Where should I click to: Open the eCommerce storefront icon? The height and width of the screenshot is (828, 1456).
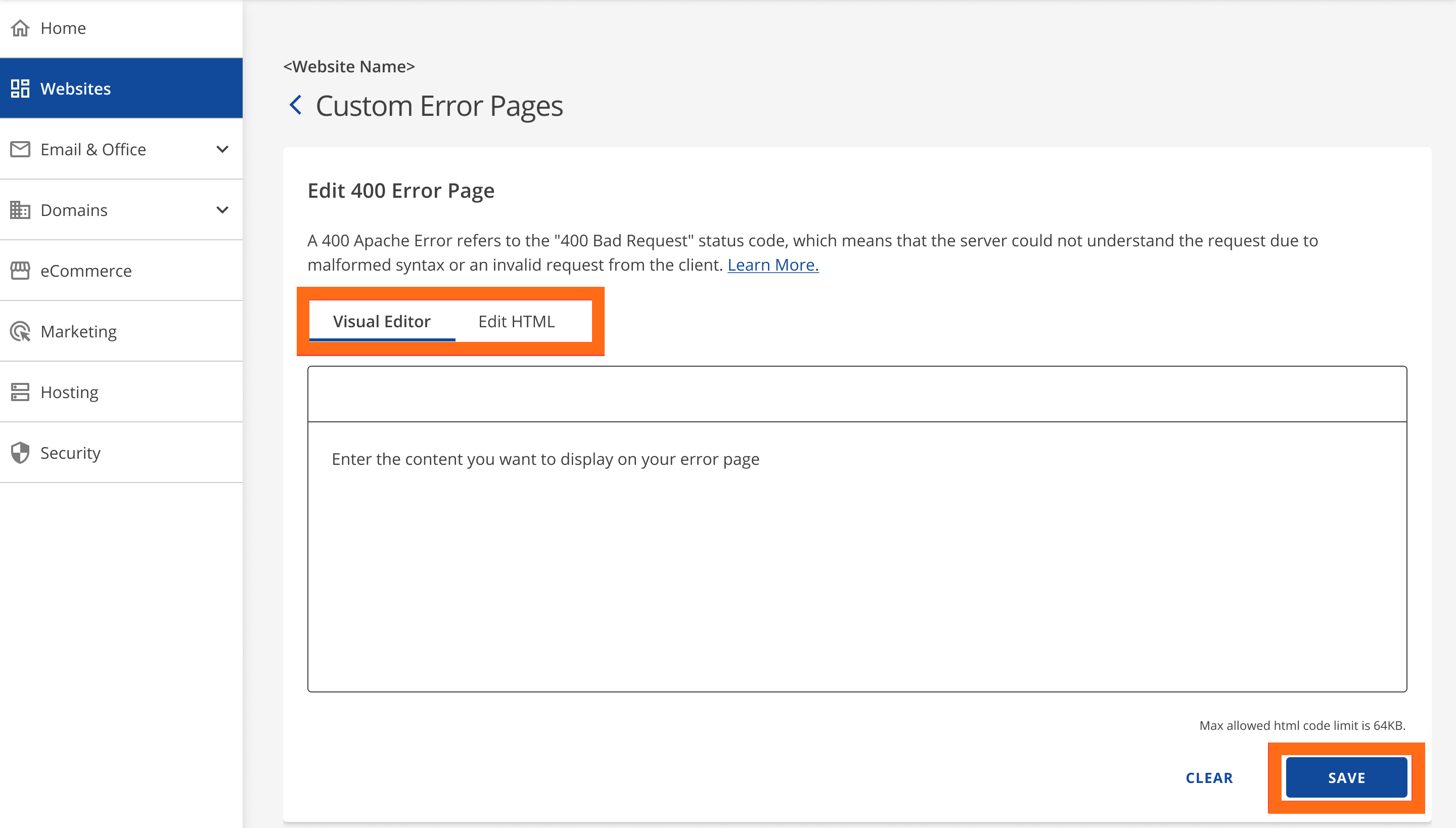pyautogui.click(x=20, y=271)
